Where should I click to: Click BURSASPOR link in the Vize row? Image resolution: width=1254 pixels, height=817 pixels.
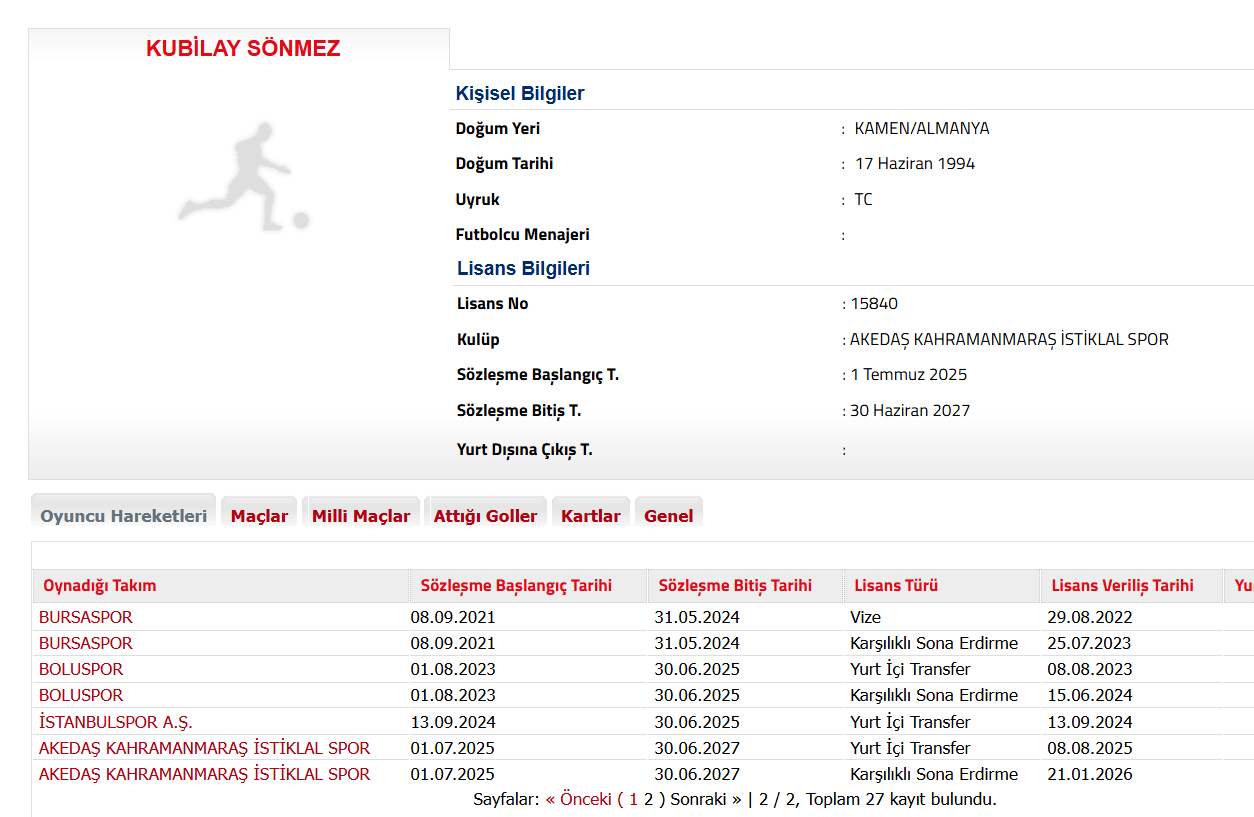(x=86, y=617)
